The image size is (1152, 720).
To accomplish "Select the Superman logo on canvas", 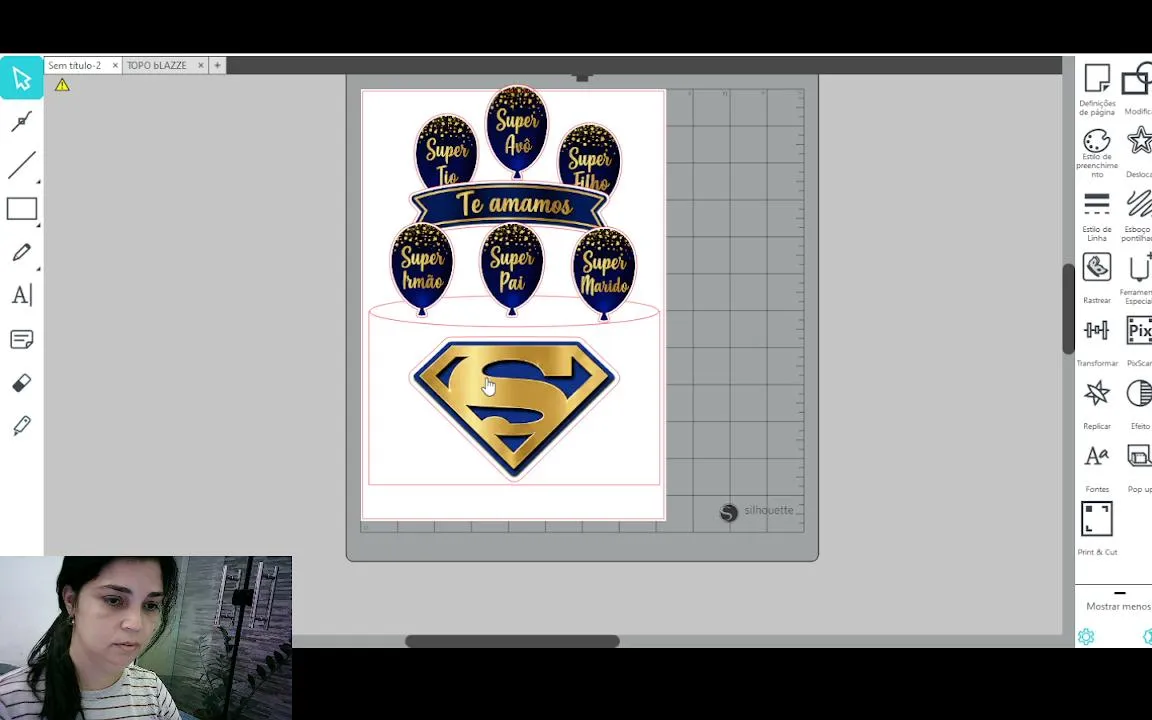I will [514, 408].
